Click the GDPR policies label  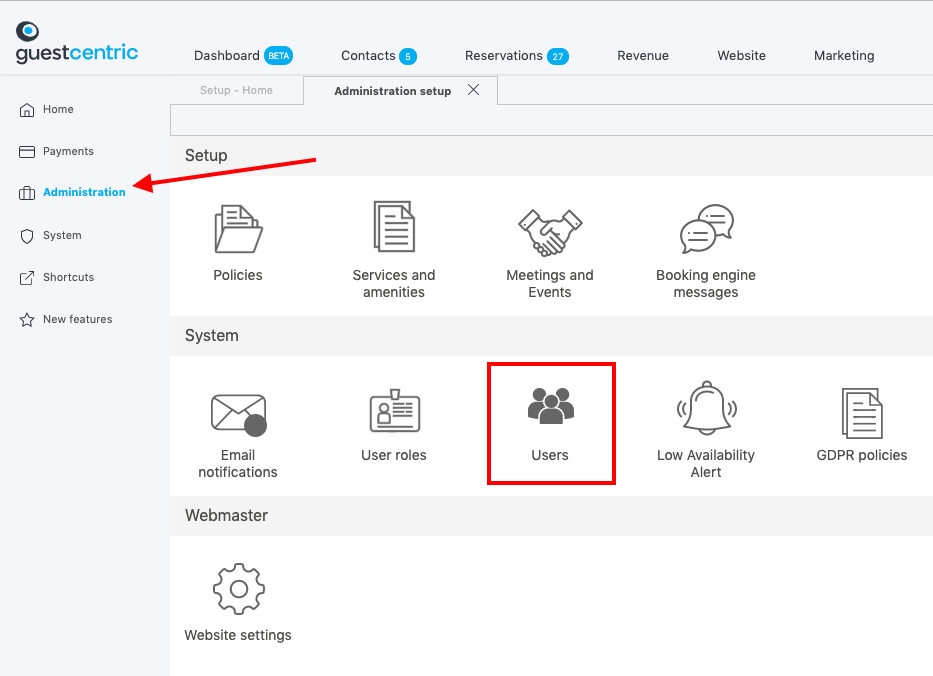click(862, 455)
